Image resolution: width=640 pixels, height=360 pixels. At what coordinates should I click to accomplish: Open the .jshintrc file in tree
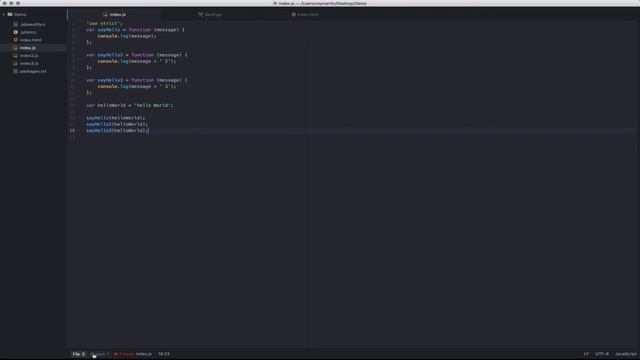28,32
